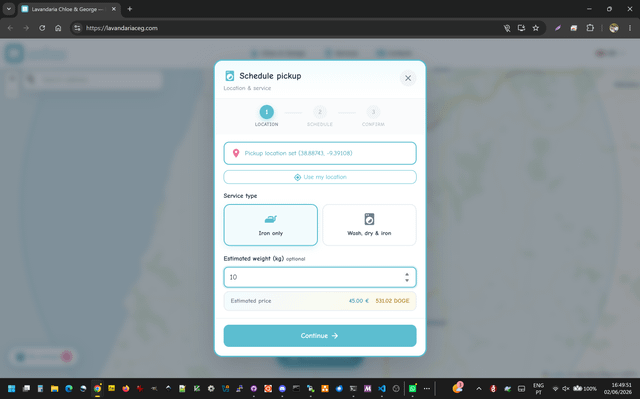
Task: Go to step 2 Schedule
Action: tap(320, 116)
